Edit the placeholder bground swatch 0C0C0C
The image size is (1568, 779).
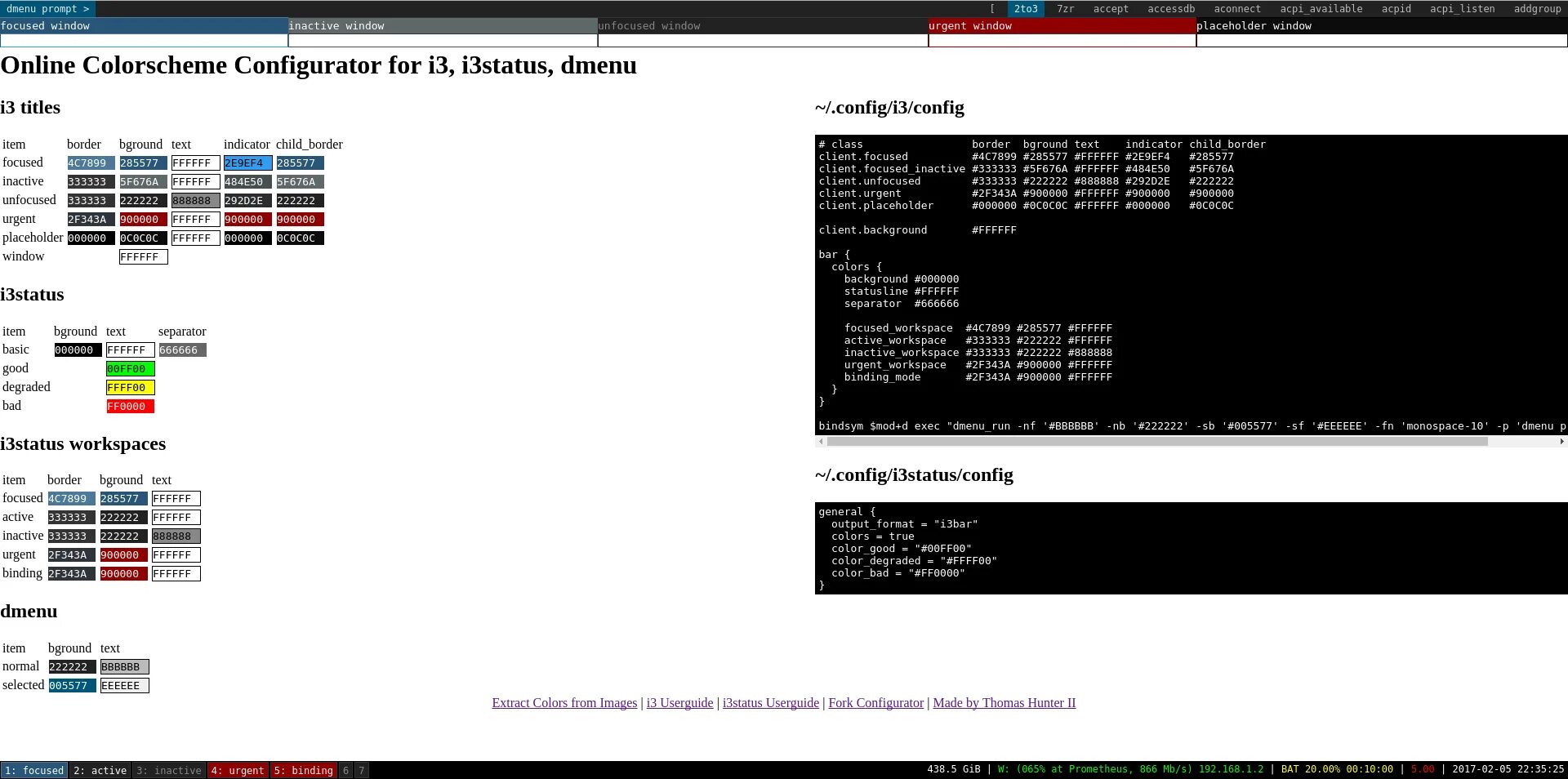[x=143, y=238]
